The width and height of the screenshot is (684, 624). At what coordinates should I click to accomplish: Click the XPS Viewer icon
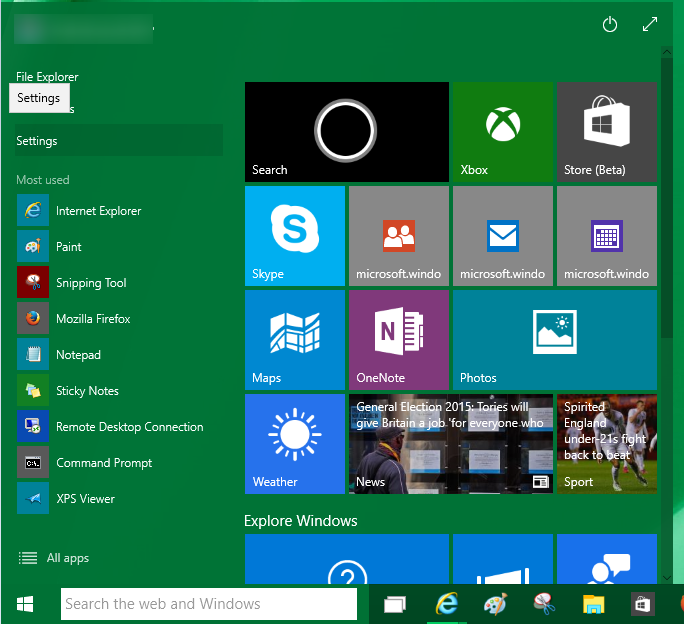[33, 498]
